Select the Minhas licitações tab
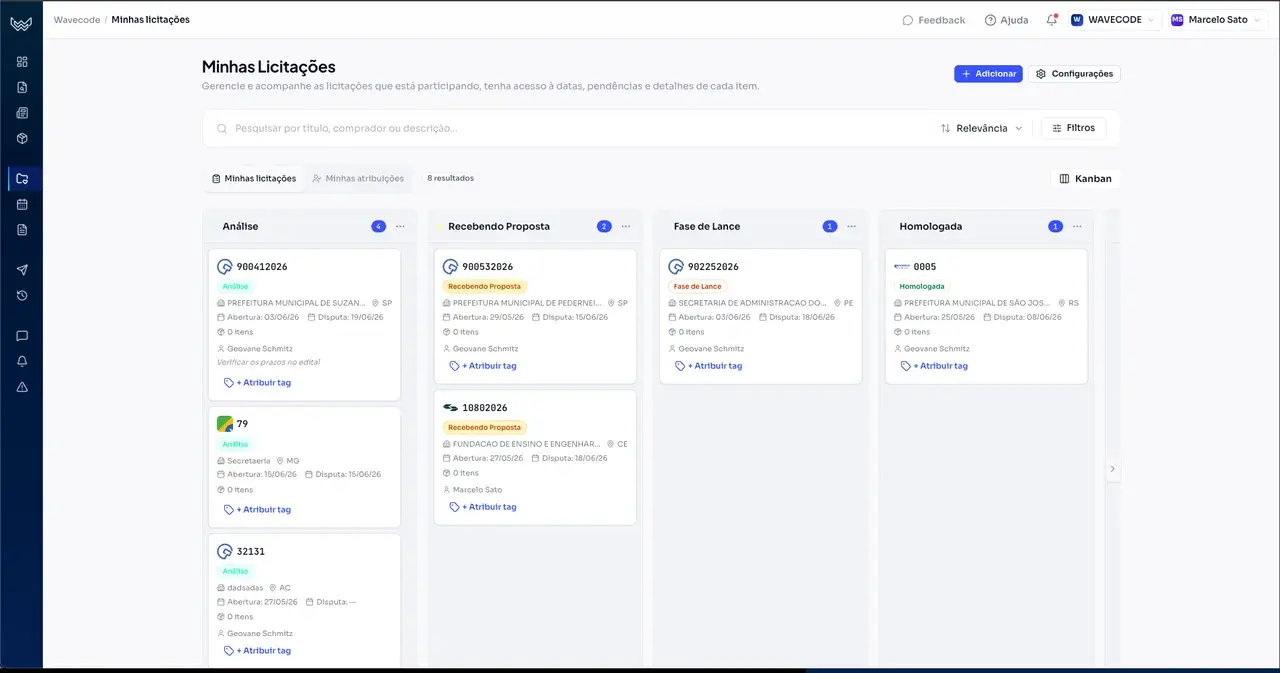The image size is (1280, 673). (x=254, y=179)
